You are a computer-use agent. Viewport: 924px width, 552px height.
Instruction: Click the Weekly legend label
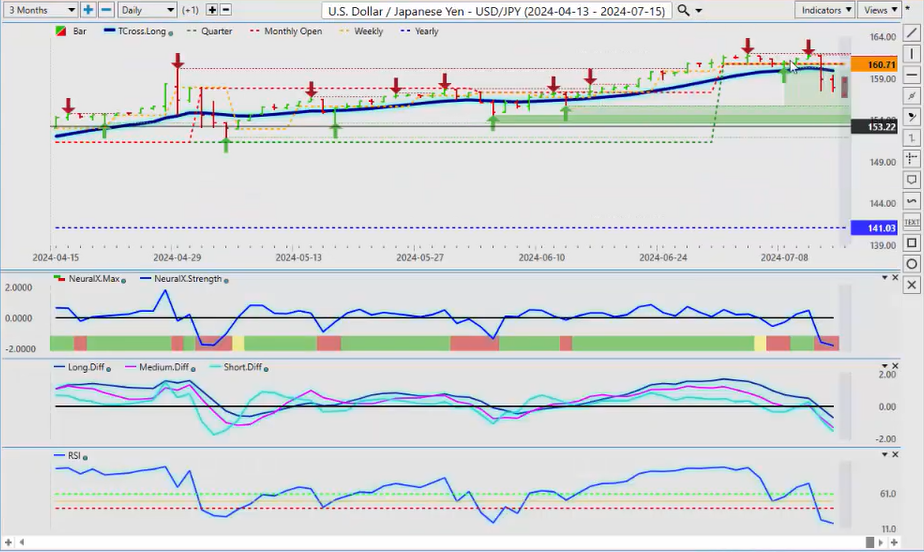(368, 31)
